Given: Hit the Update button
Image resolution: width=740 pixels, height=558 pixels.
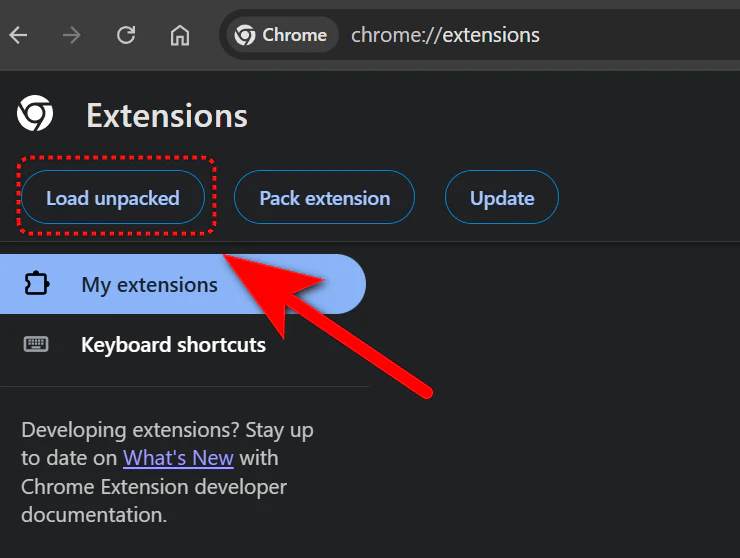Looking at the screenshot, I should 501,198.
